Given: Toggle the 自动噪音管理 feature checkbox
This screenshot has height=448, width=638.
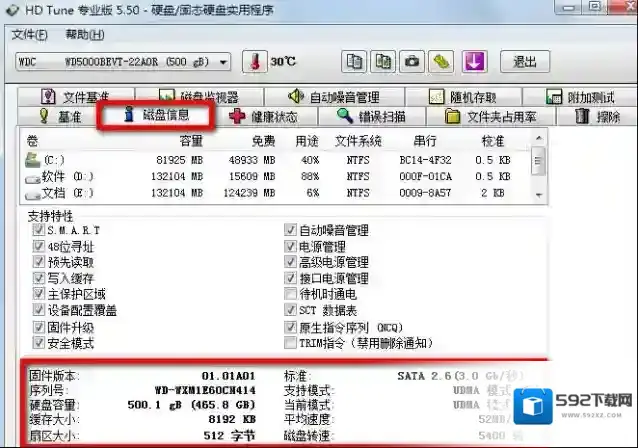Looking at the screenshot, I should click(x=290, y=230).
